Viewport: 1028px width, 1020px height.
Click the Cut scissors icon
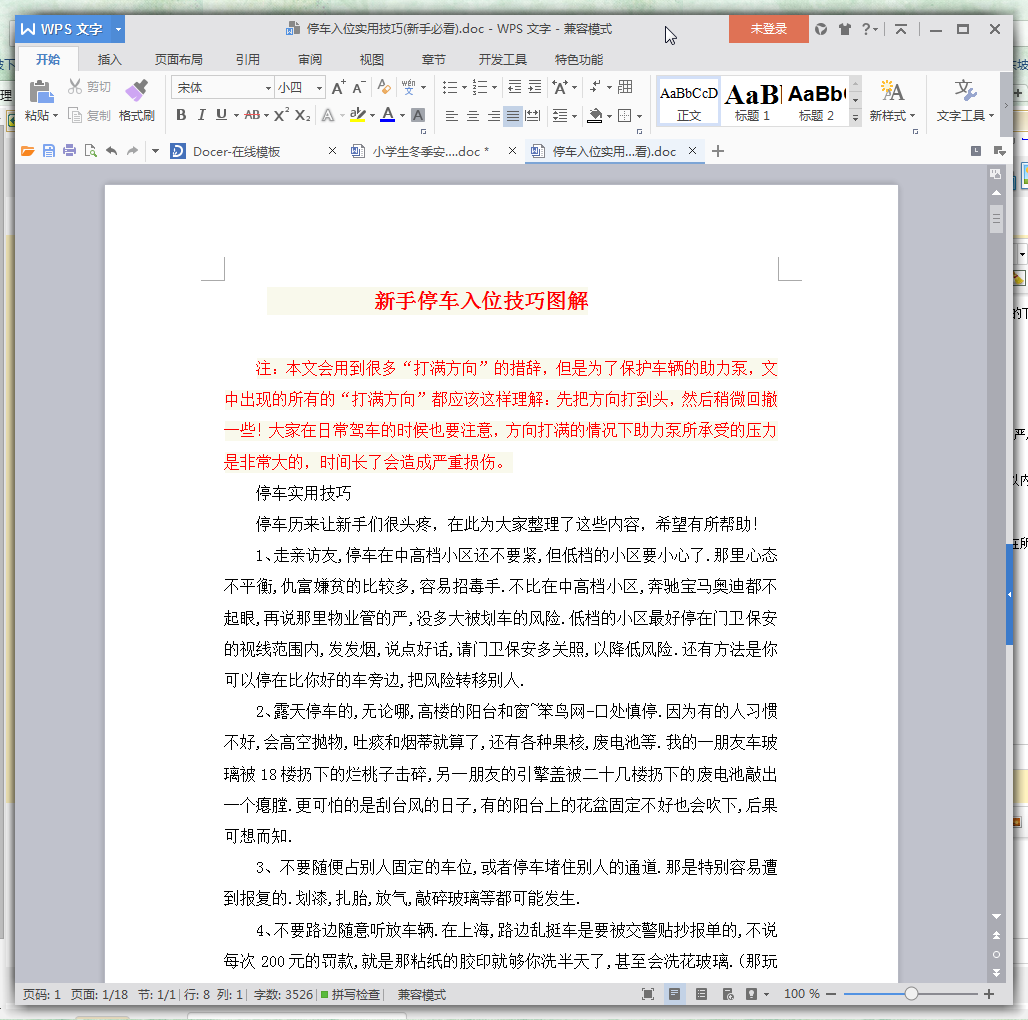[75, 87]
